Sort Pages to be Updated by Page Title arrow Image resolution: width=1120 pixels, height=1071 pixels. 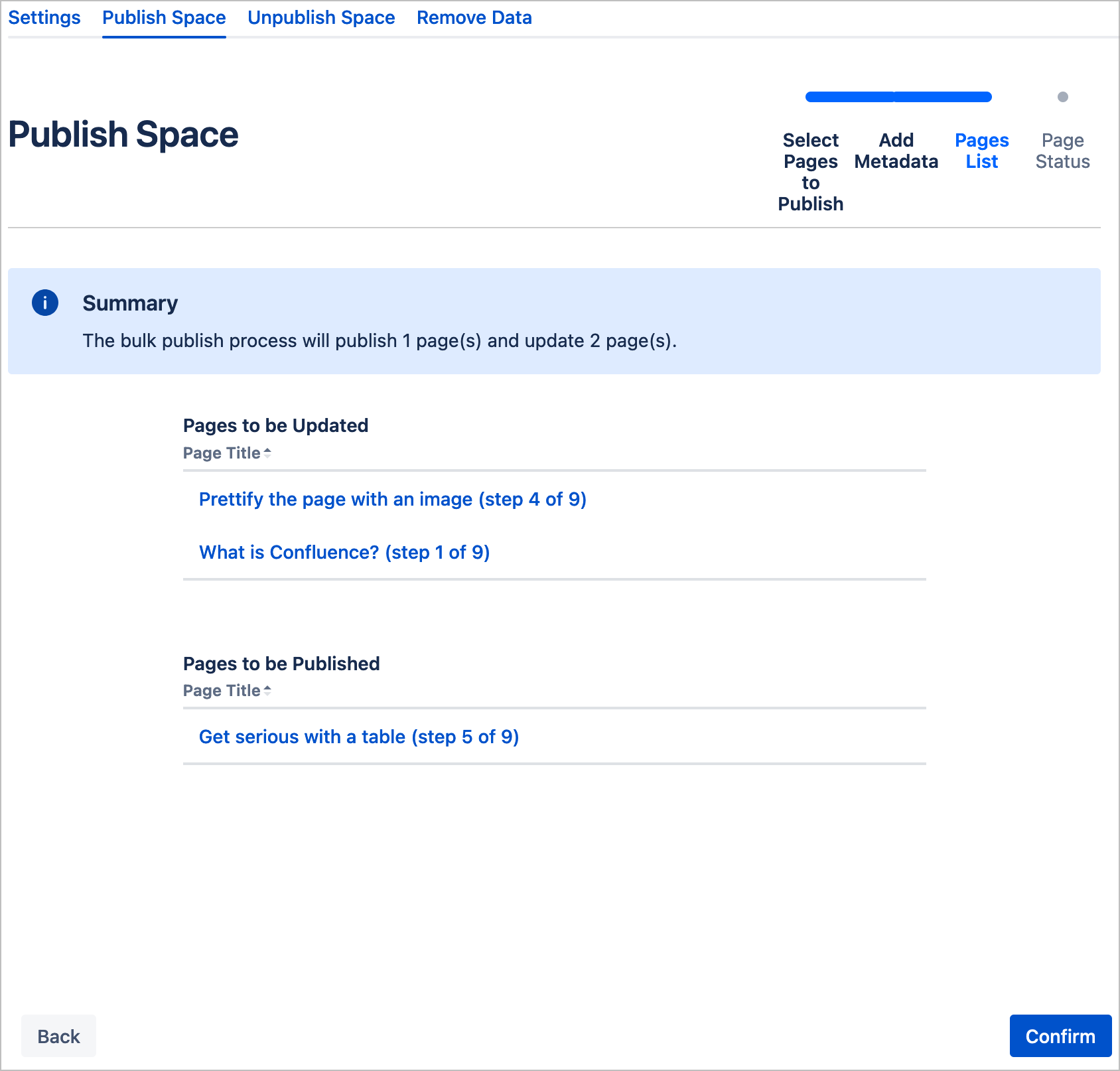[267, 453]
